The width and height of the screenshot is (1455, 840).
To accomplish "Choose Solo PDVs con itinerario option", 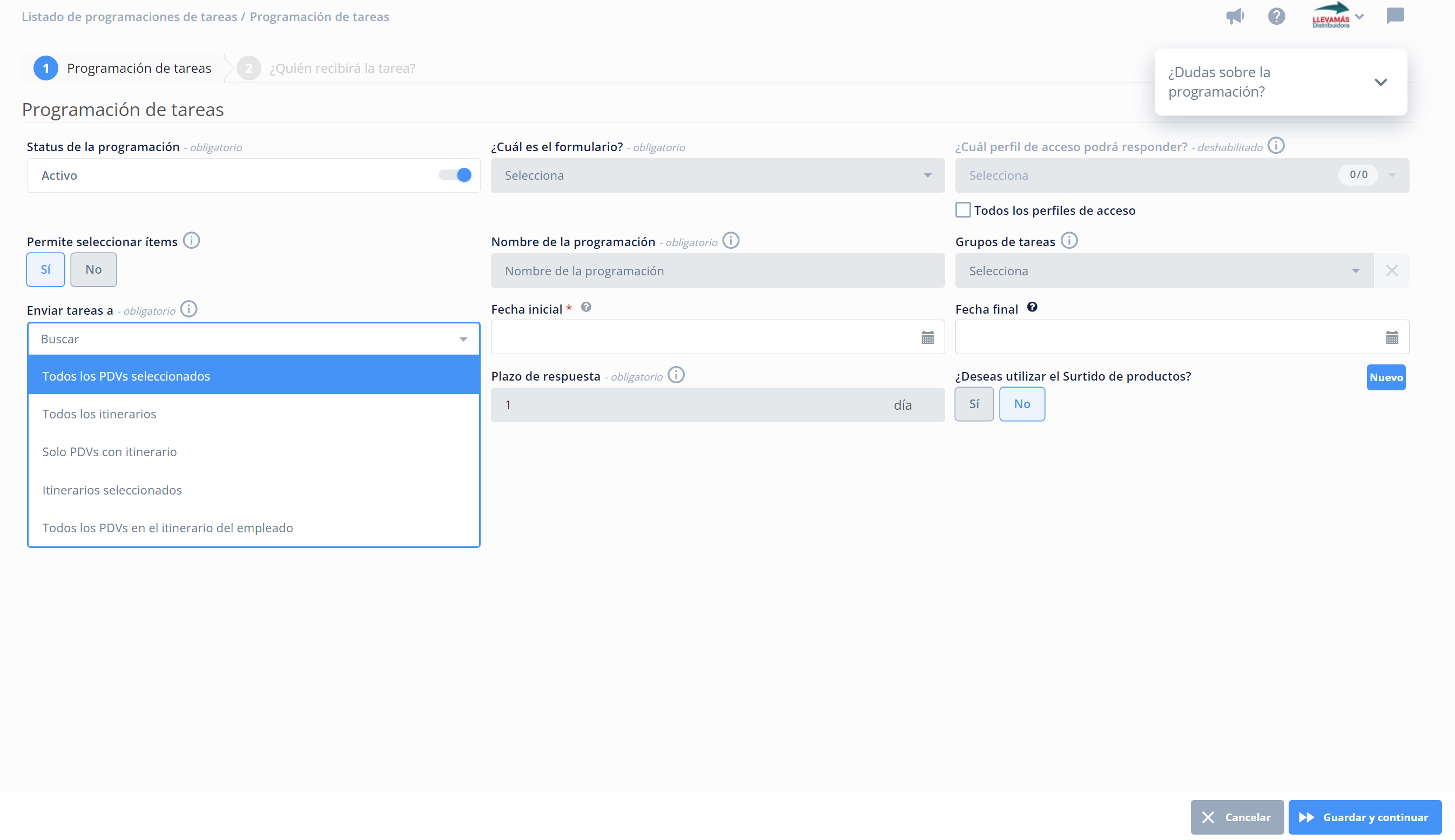I will coord(254,452).
